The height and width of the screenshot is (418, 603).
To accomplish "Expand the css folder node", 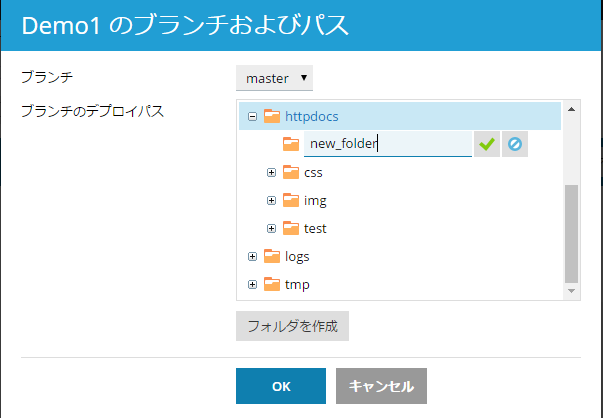I will pos(271,172).
